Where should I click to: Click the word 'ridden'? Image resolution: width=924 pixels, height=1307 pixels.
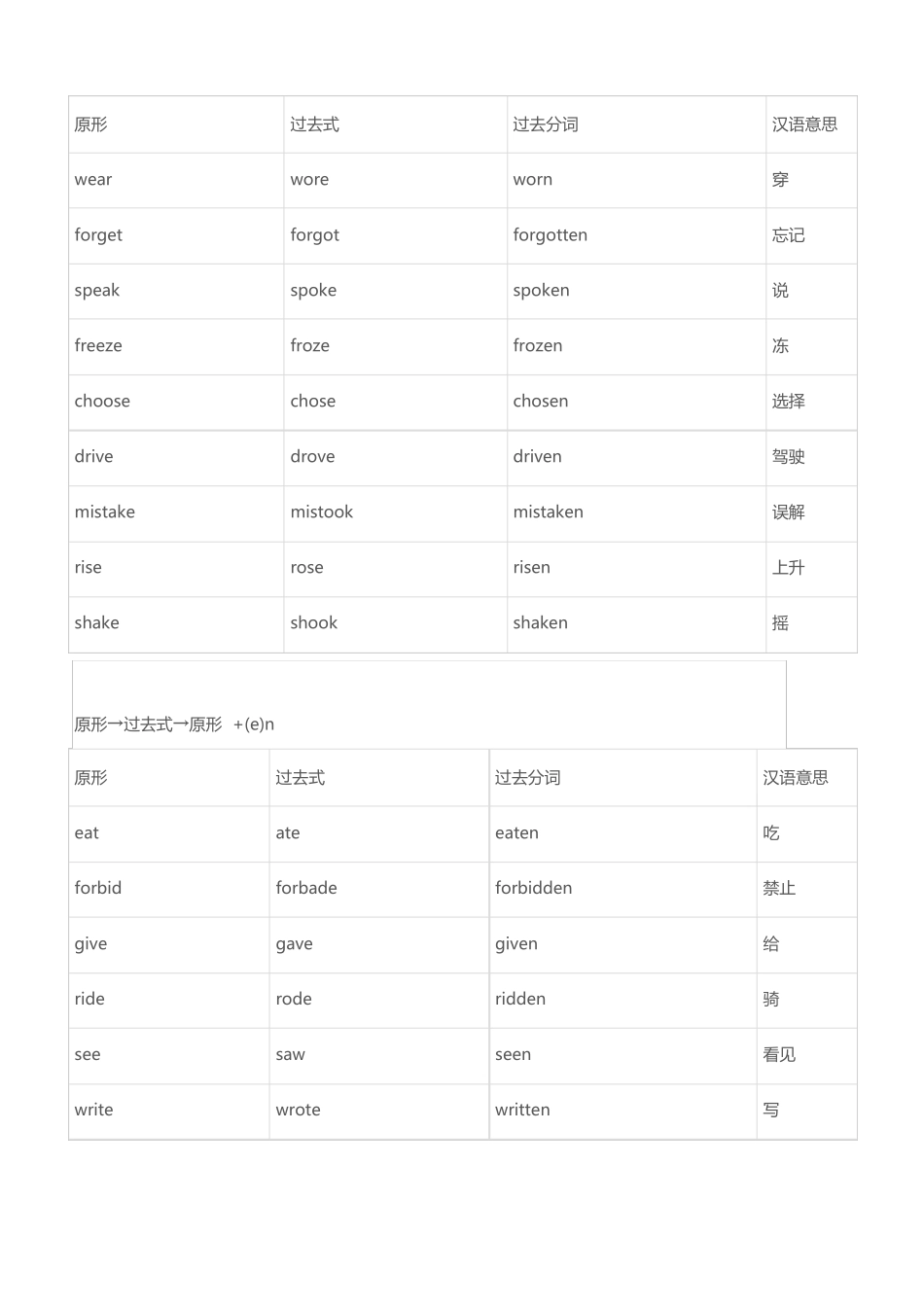tap(520, 1000)
